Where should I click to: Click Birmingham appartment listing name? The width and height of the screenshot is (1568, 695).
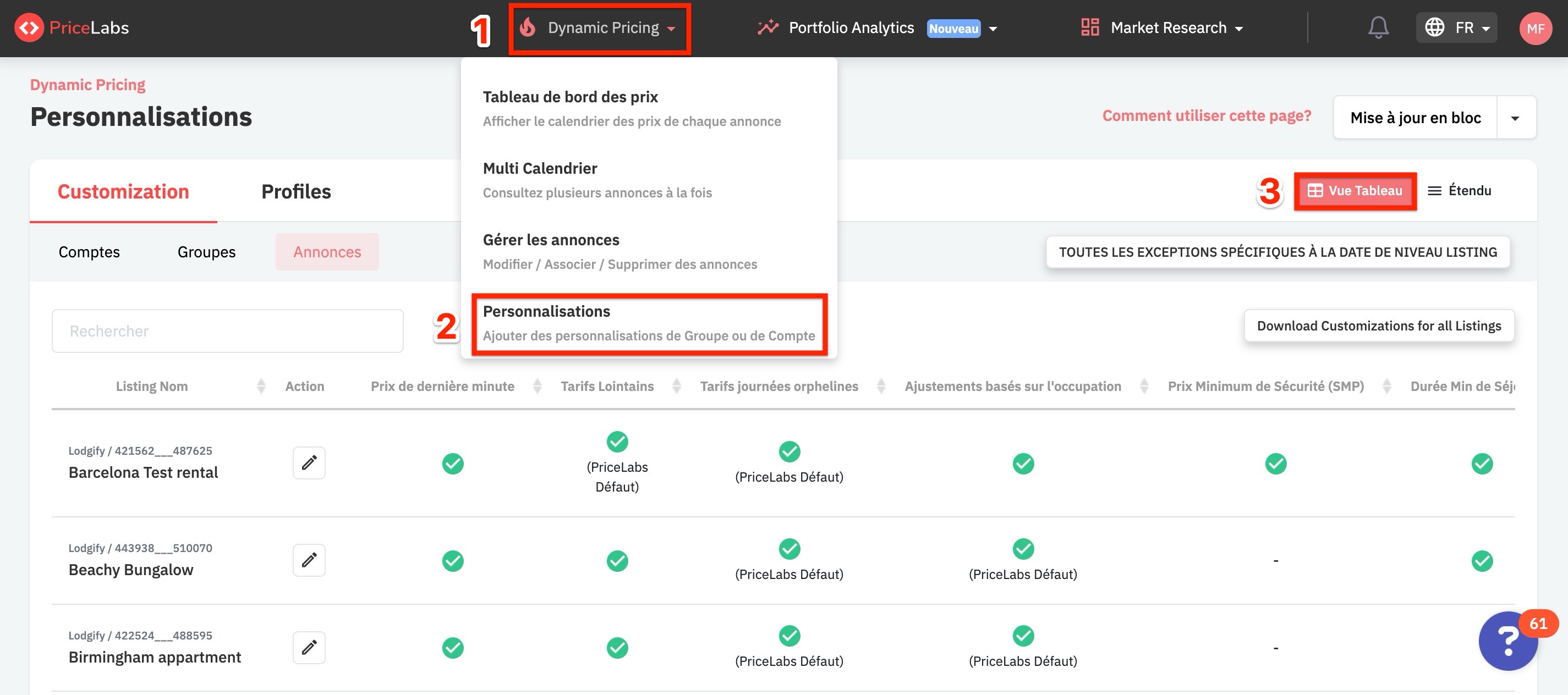pyautogui.click(x=155, y=657)
